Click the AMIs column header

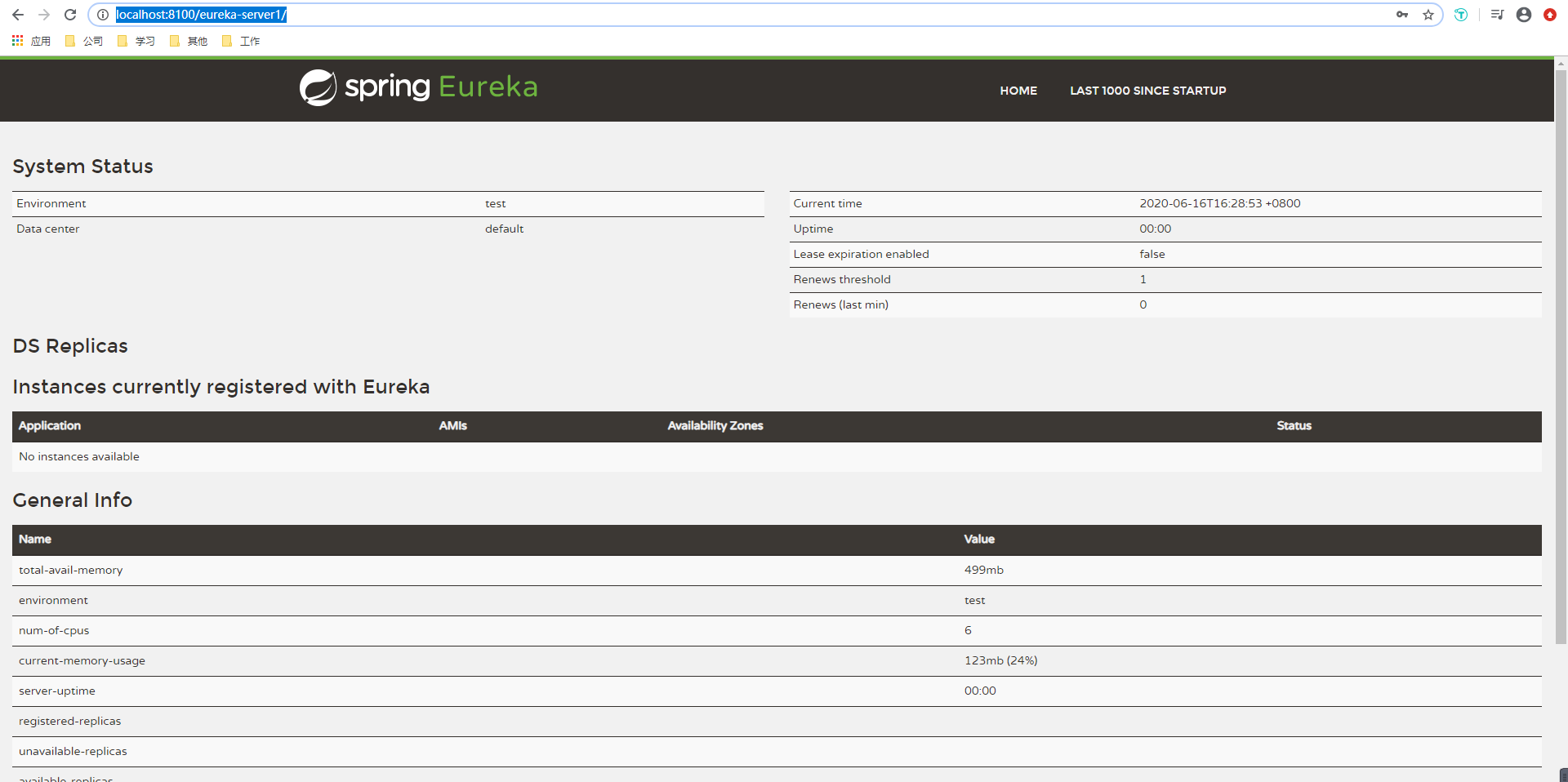452,425
